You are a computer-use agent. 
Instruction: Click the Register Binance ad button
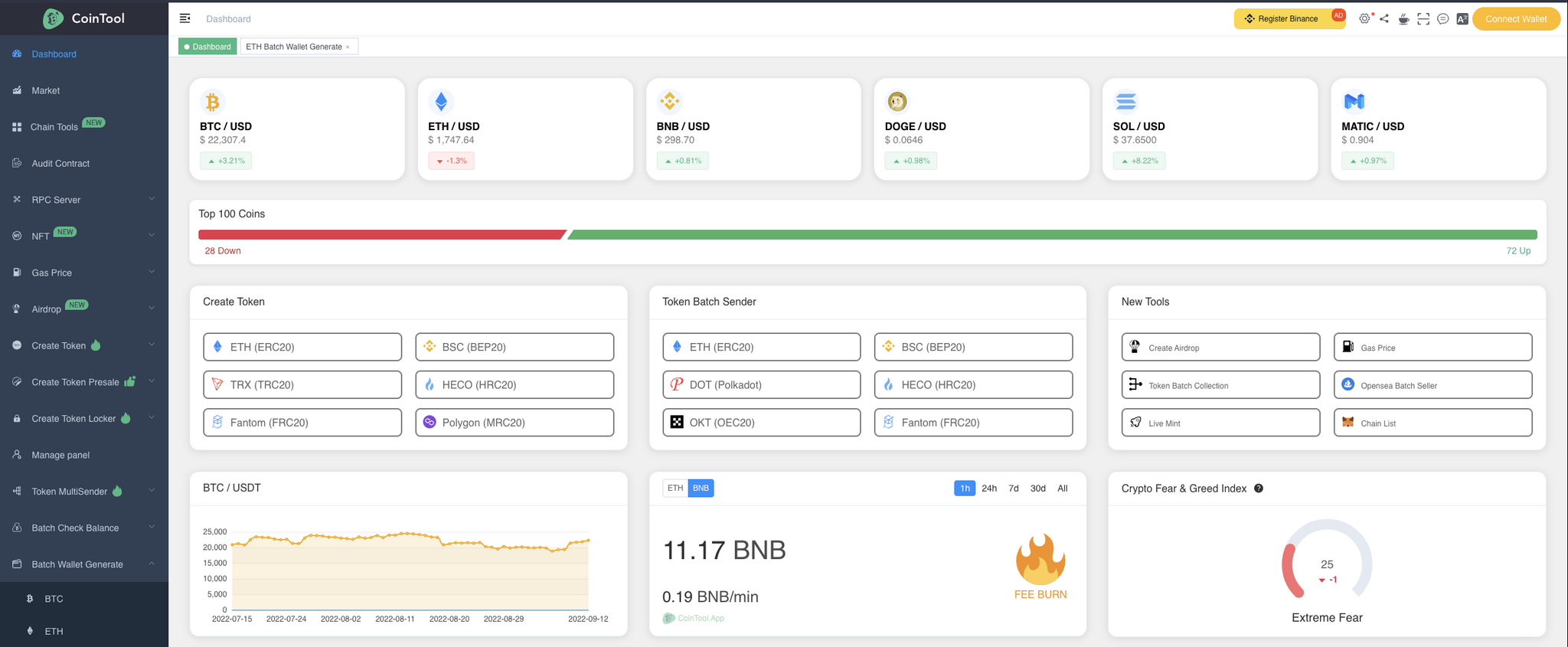click(1289, 18)
